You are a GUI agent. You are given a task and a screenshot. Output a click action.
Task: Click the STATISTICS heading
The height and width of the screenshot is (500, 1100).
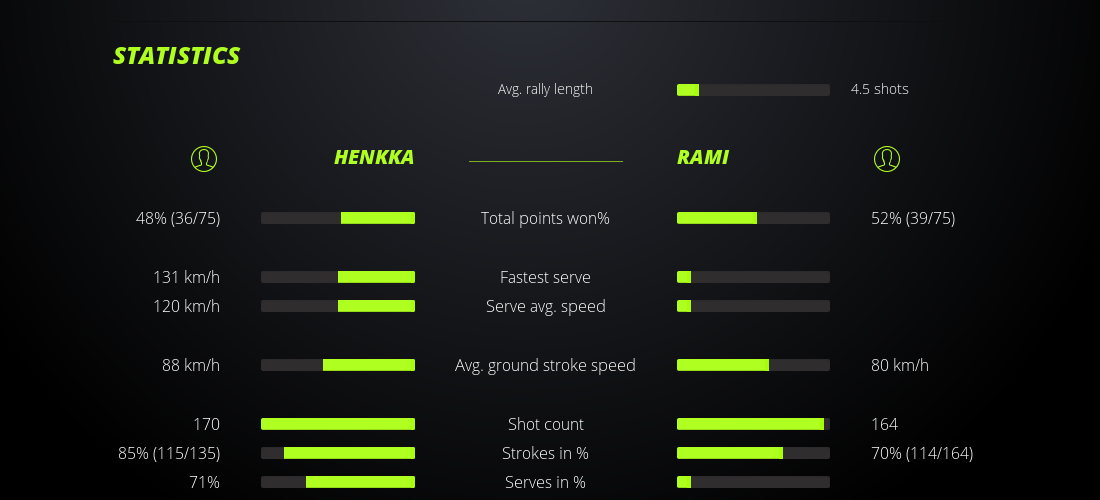coord(176,56)
